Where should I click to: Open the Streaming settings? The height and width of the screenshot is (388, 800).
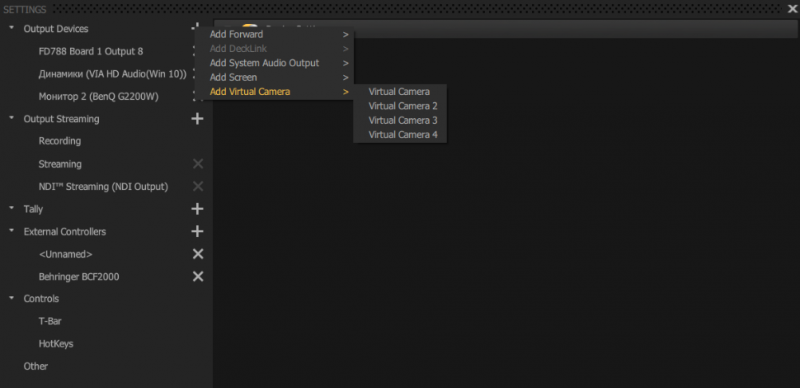click(x=60, y=164)
